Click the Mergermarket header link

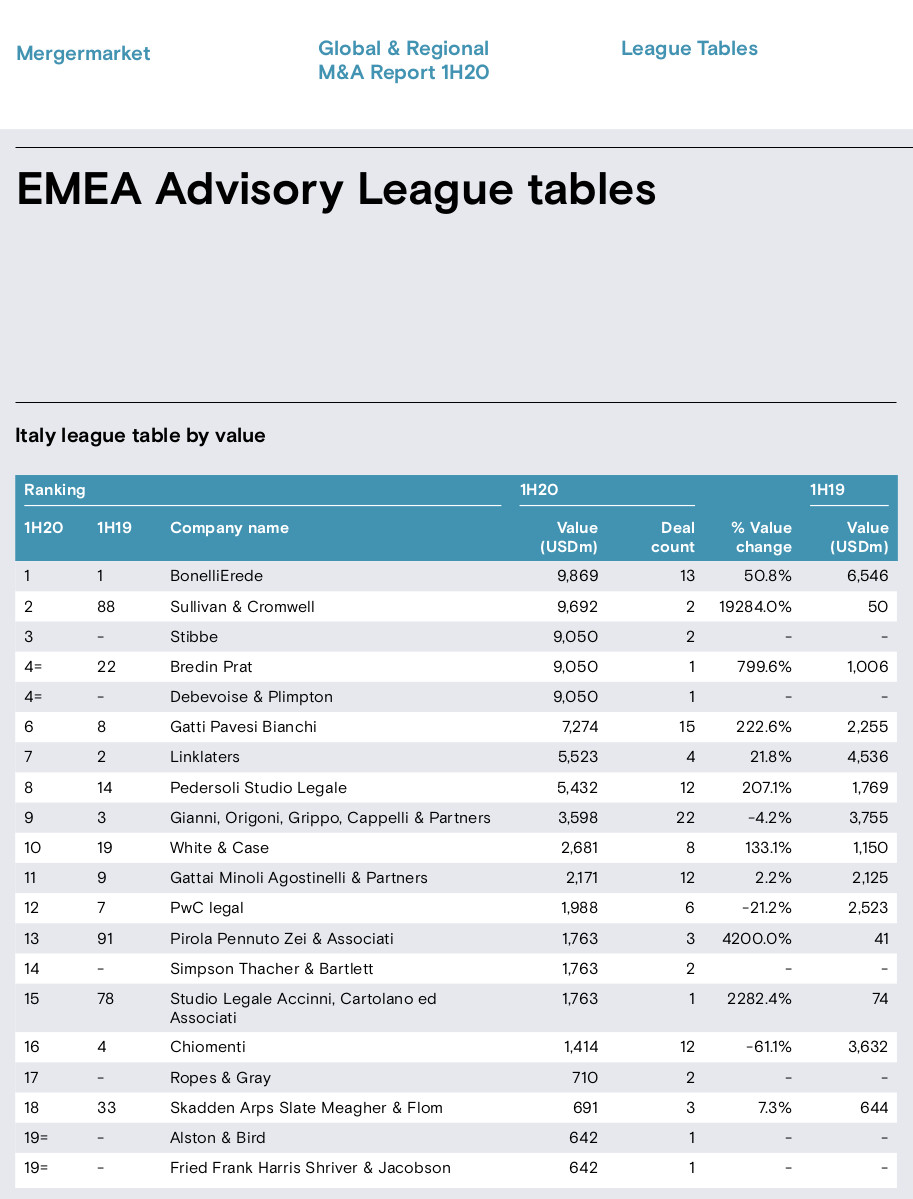tap(83, 54)
